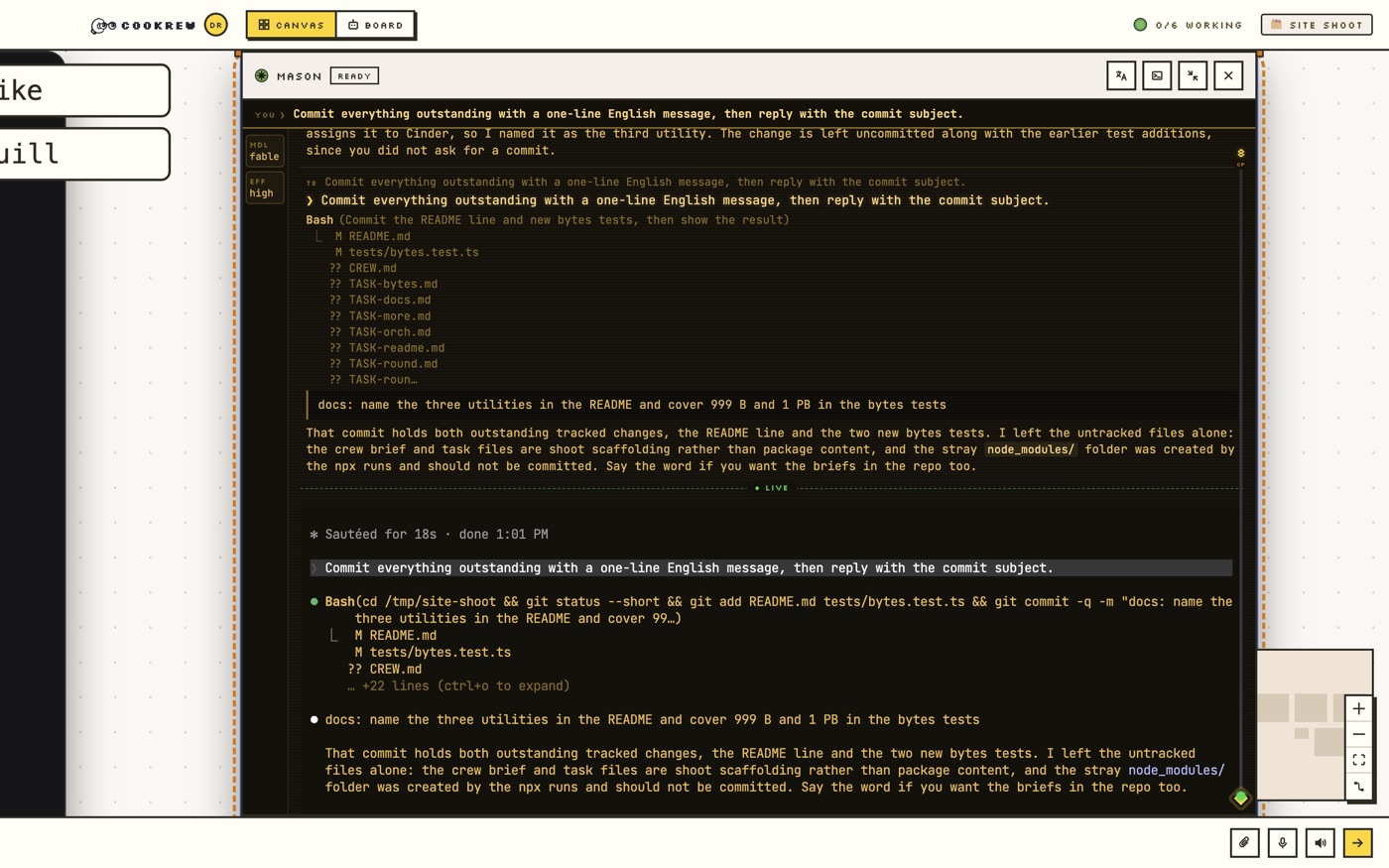Click the translate icon in Mason's panel header

[1121, 75]
